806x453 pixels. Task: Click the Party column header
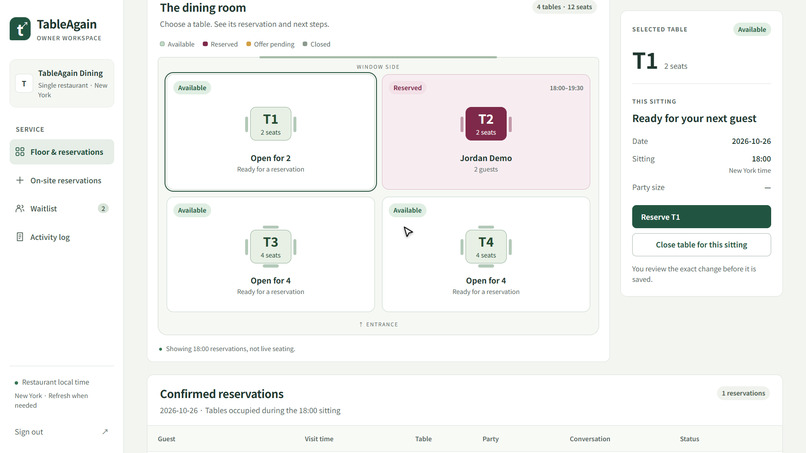tap(490, 439)
